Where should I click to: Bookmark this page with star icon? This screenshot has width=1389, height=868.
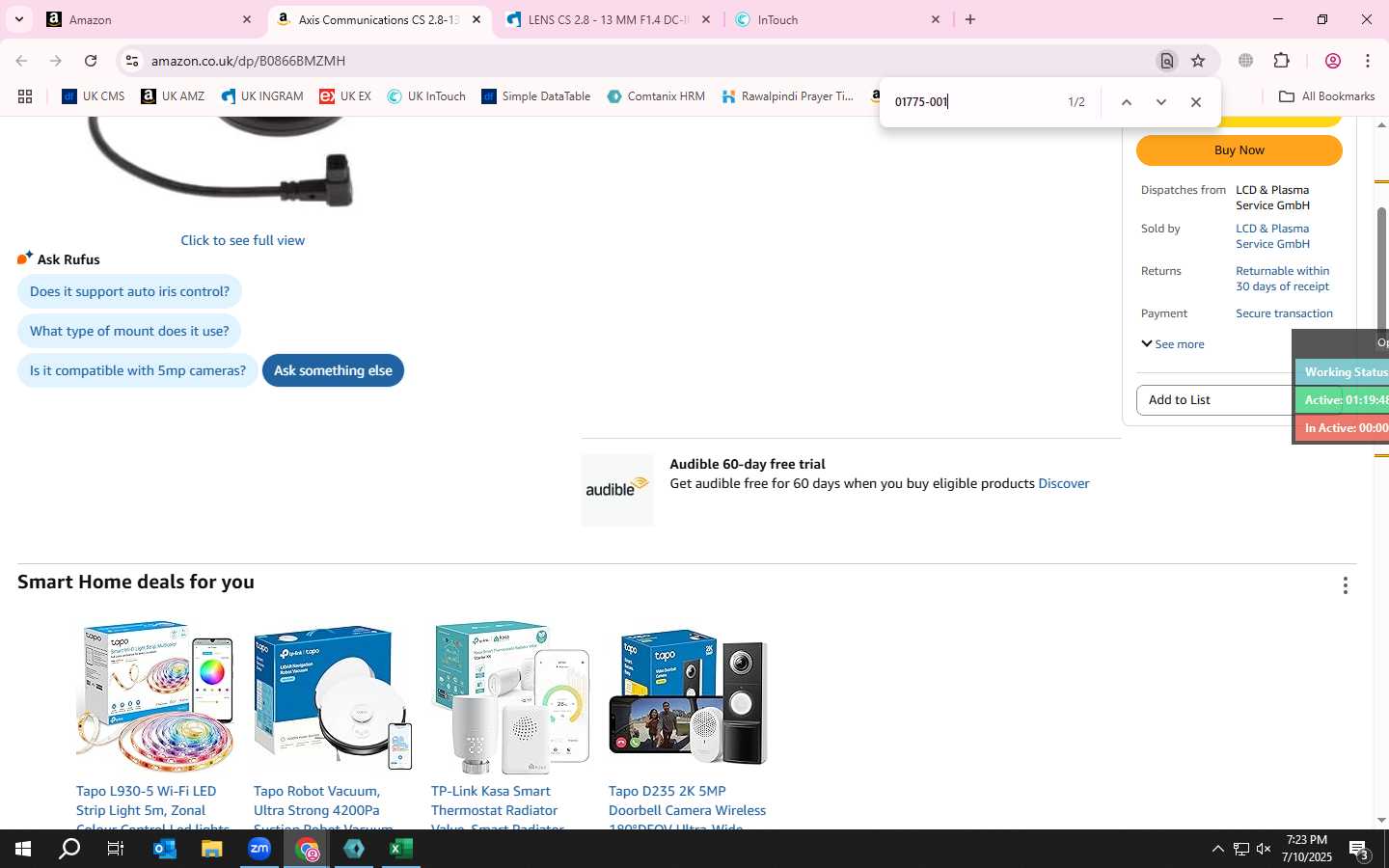[1198, 61]
